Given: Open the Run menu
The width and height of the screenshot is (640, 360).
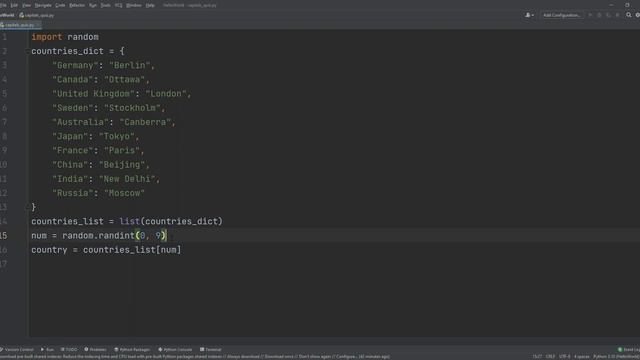Looking at the screenshot, I should point(93,5).
